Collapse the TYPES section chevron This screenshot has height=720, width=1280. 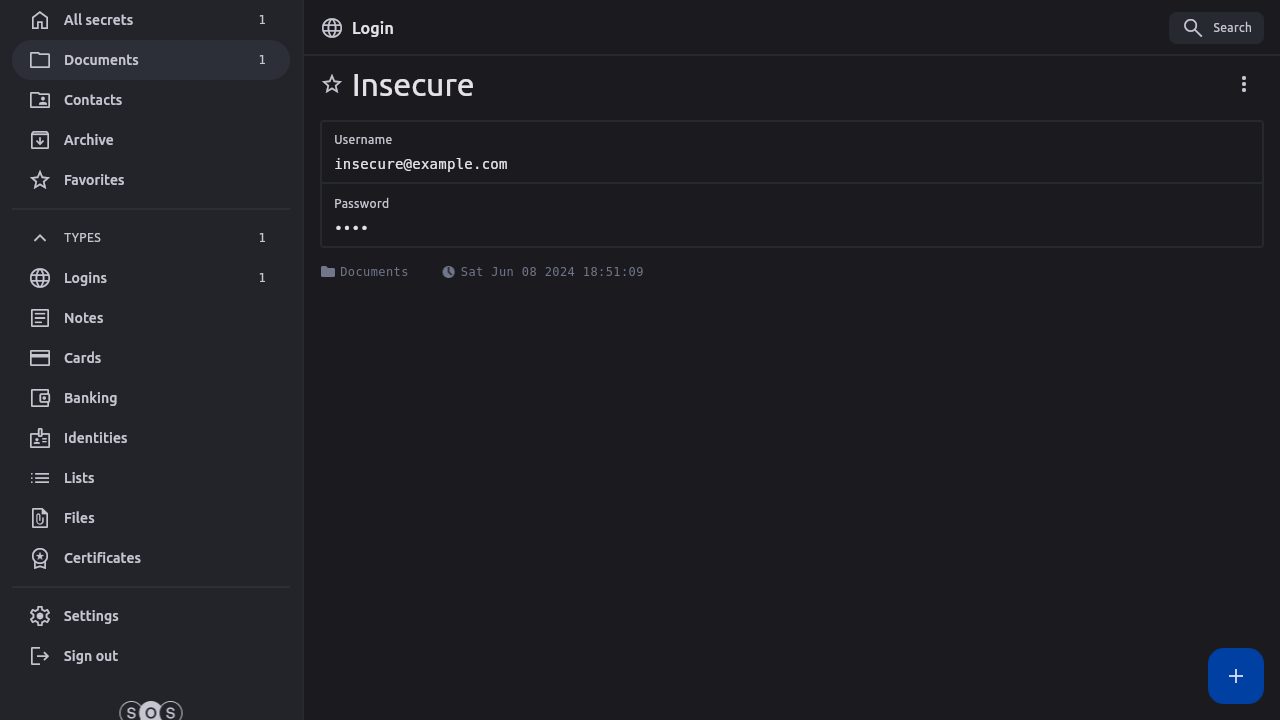(x=40, y=238)
